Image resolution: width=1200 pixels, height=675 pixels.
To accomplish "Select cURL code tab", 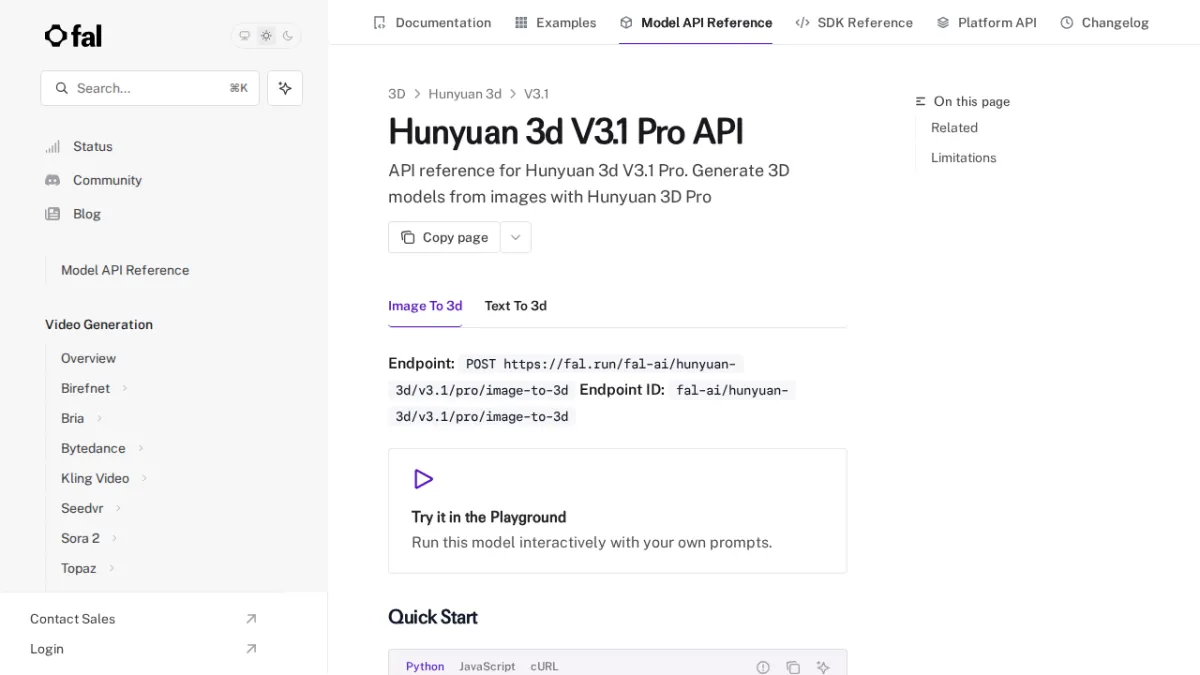I will (544, 666).
